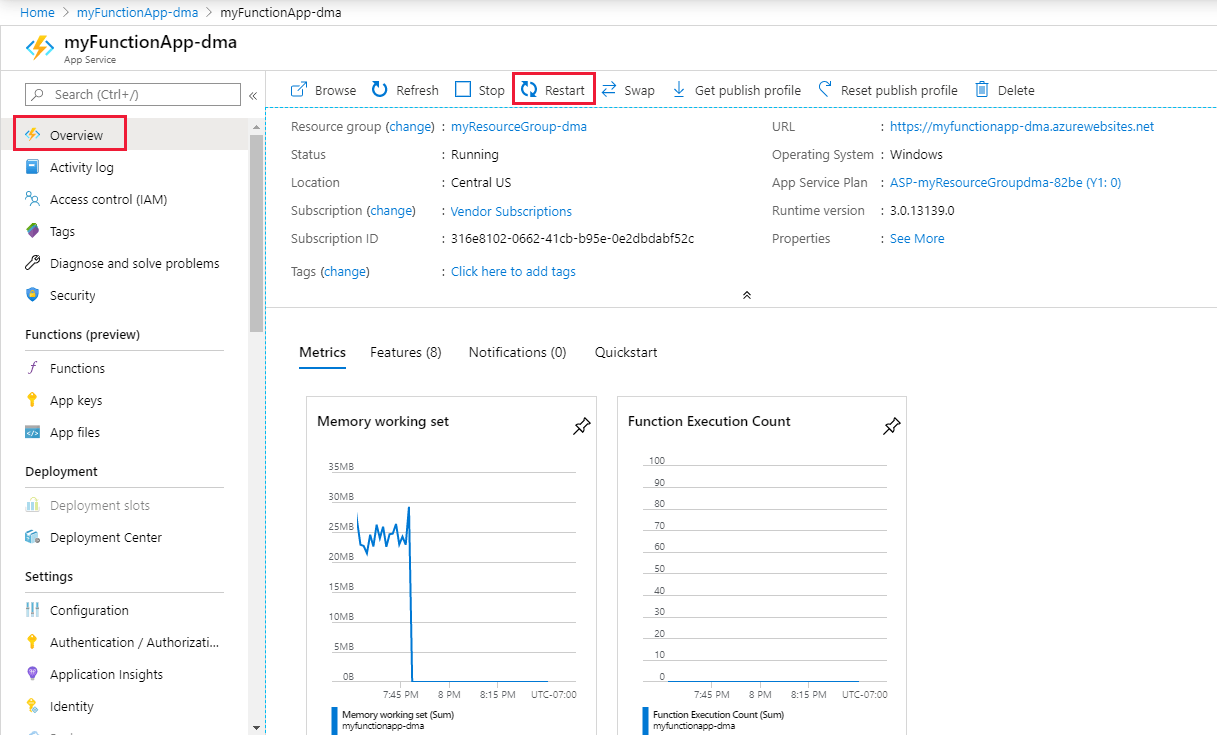Change the current Subscription

pos(391,211)
